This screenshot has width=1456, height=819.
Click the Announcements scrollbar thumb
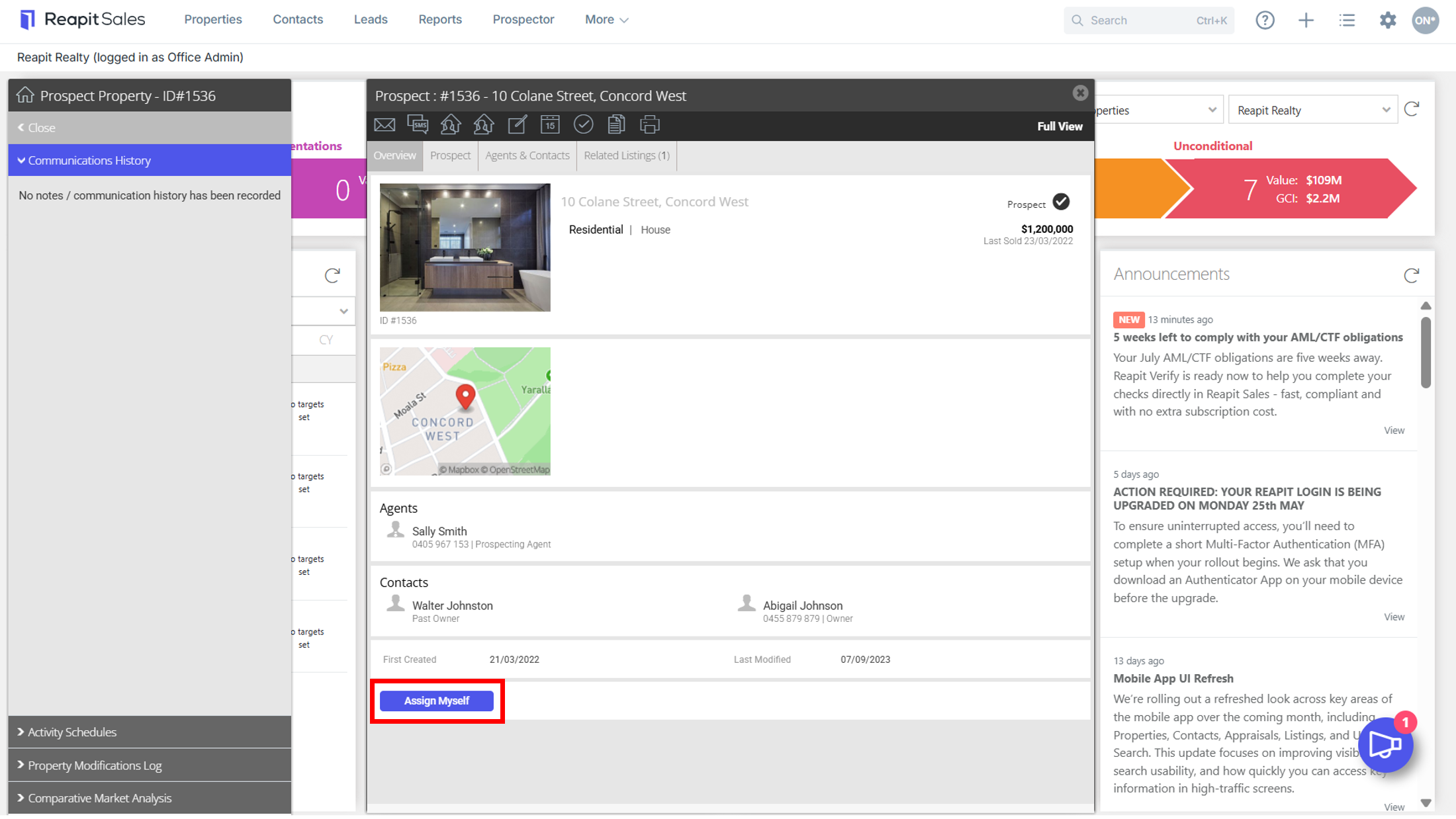click(1426, 352)
